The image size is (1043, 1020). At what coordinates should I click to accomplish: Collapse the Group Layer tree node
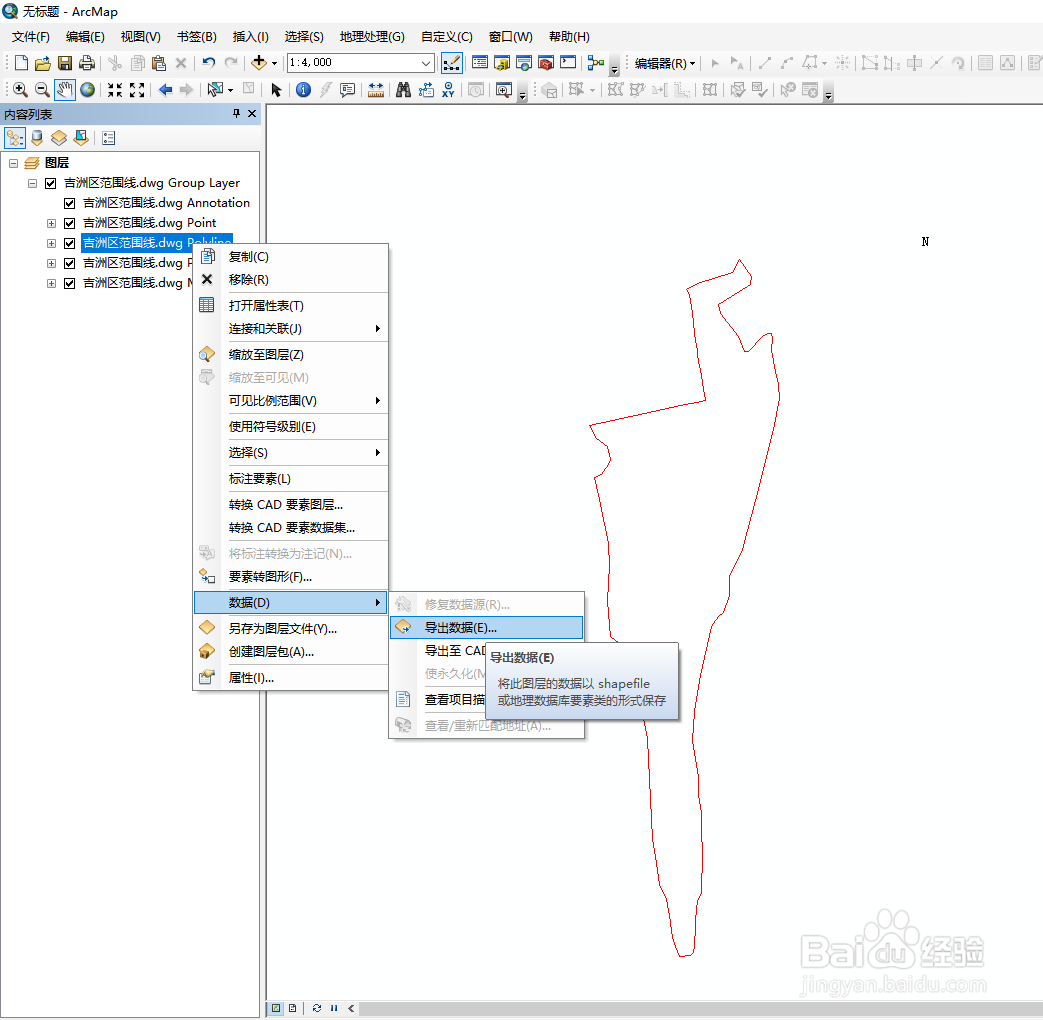32,183
